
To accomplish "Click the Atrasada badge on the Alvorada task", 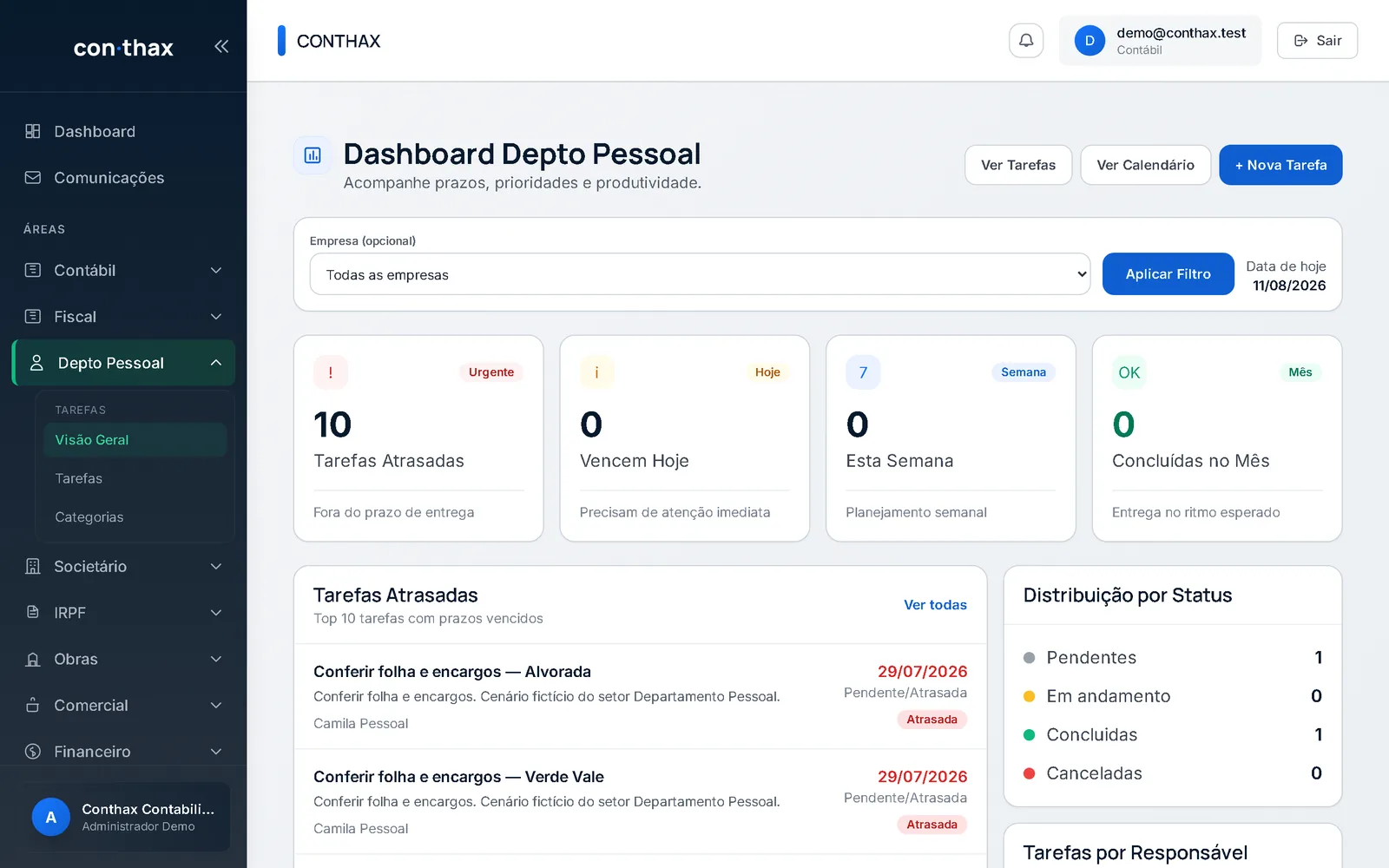I will pyautogui.click(x=931, y=720).
